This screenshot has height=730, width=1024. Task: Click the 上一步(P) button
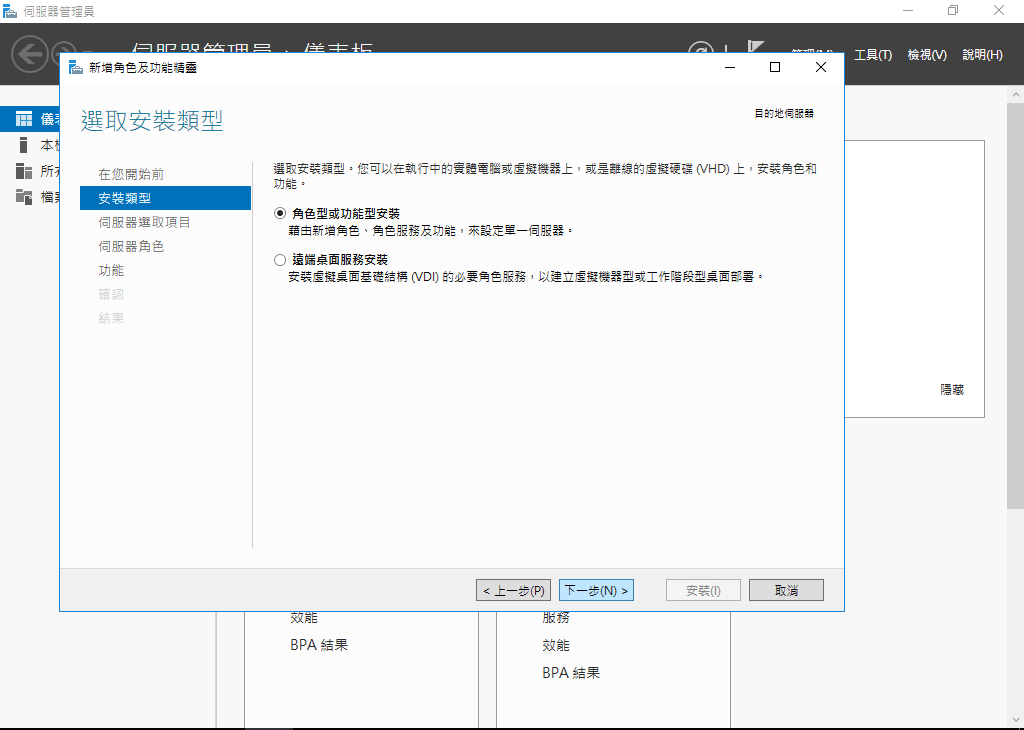[513, 590]
